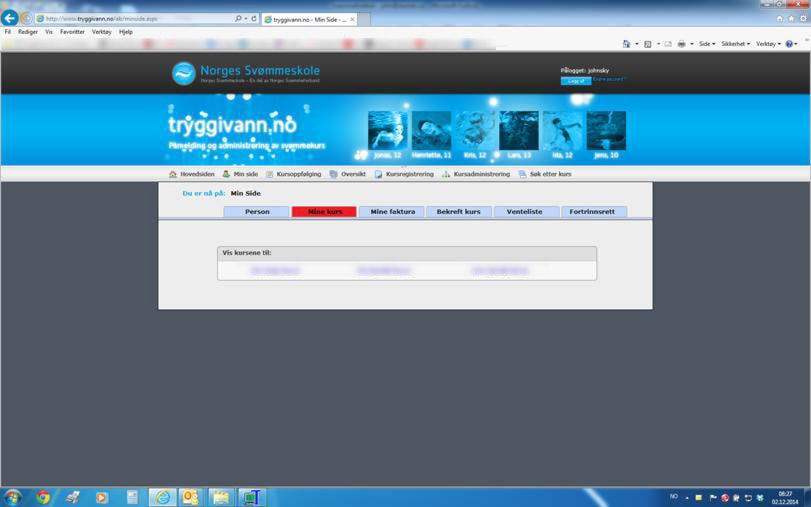Switch to the Mine faktura tab
This screenshot has height=507, width=811.
point(392,212)
